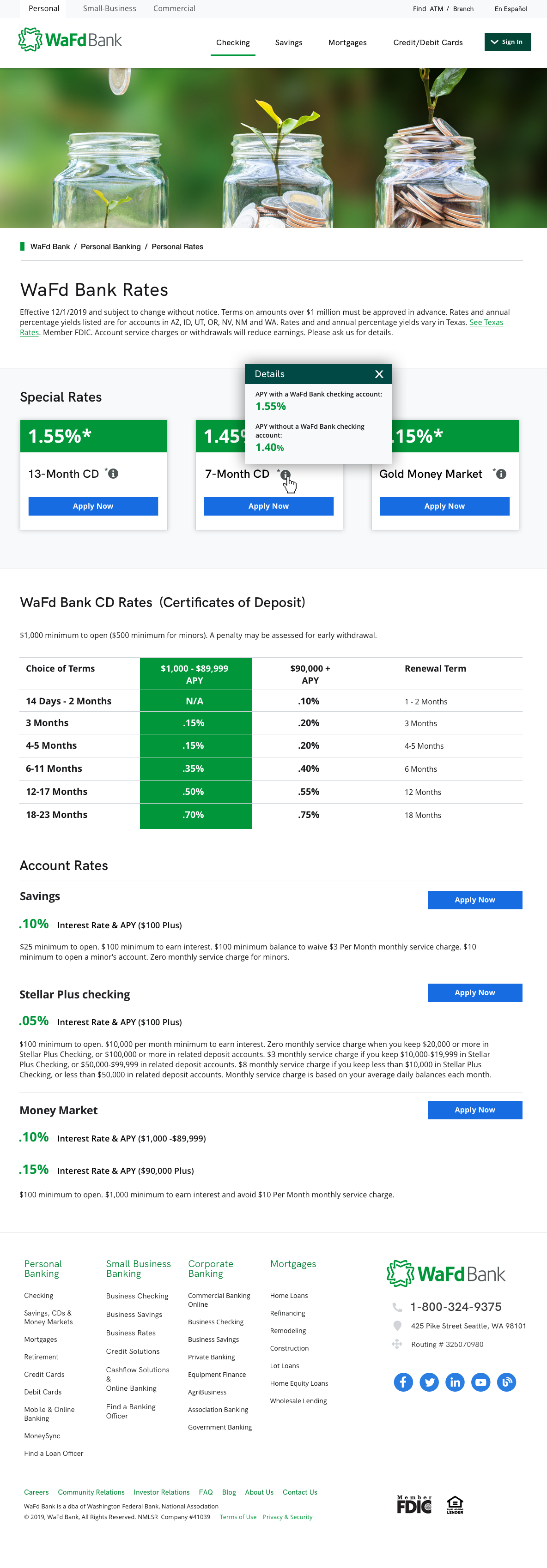The width and height of the screenshot is (547, 1568).
Task: Open WaFd Bank Twitter page icon
Action: coord(430,1382)
